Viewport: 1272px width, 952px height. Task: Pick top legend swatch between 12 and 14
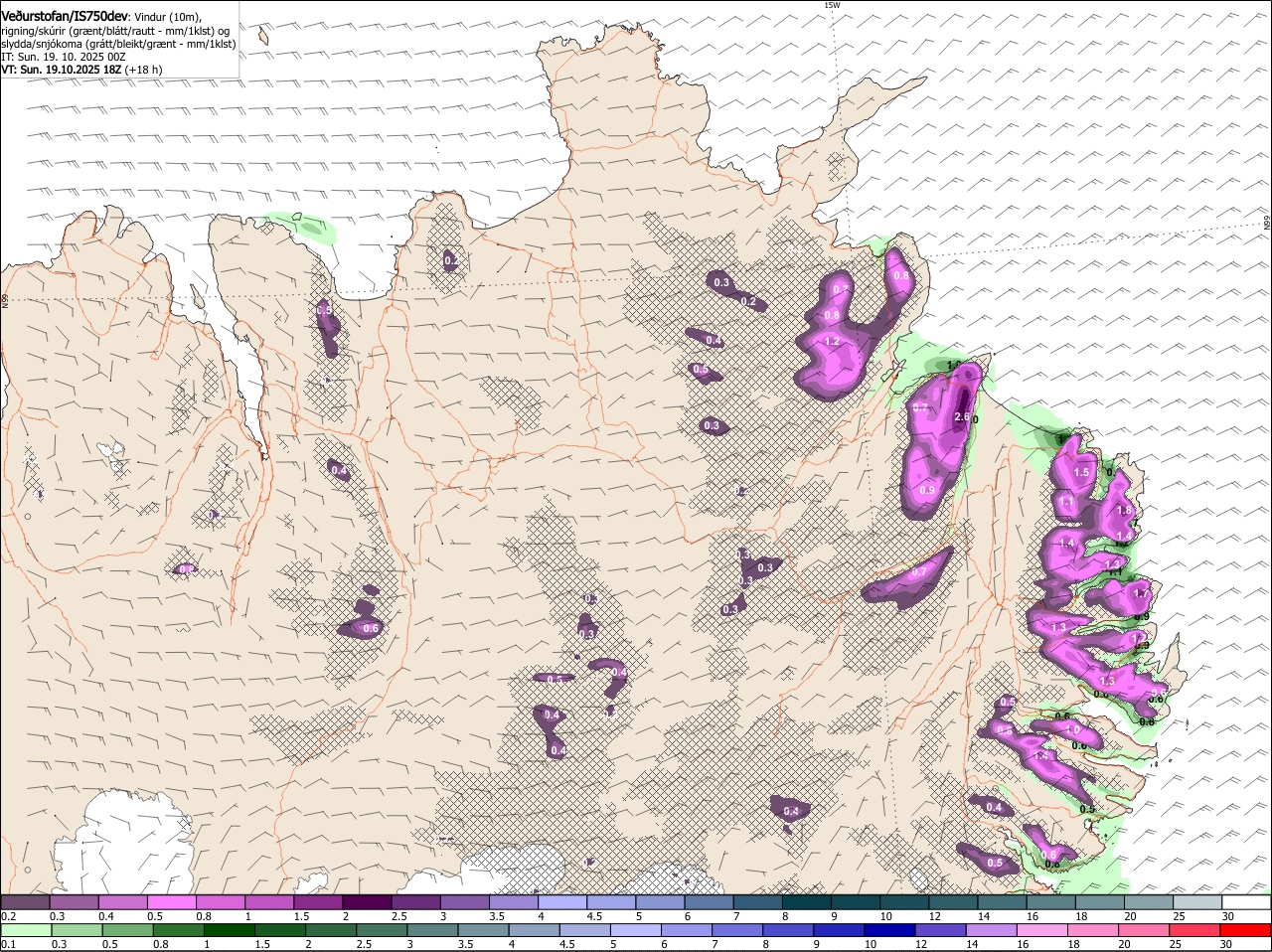(x=953, y=902)
